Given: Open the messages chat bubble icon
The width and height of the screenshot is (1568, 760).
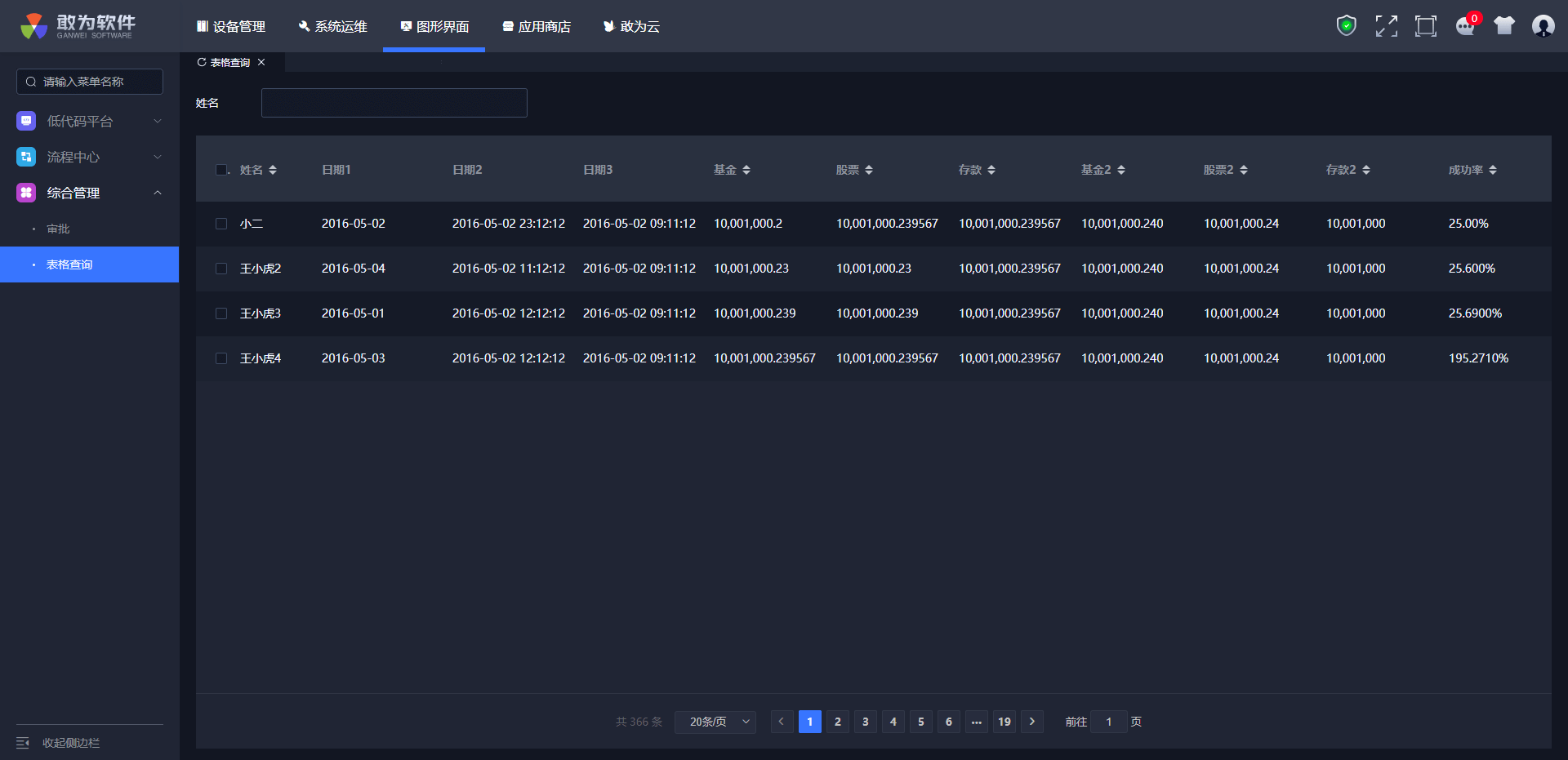Looking at the screenshot, I should point(1465,27).
